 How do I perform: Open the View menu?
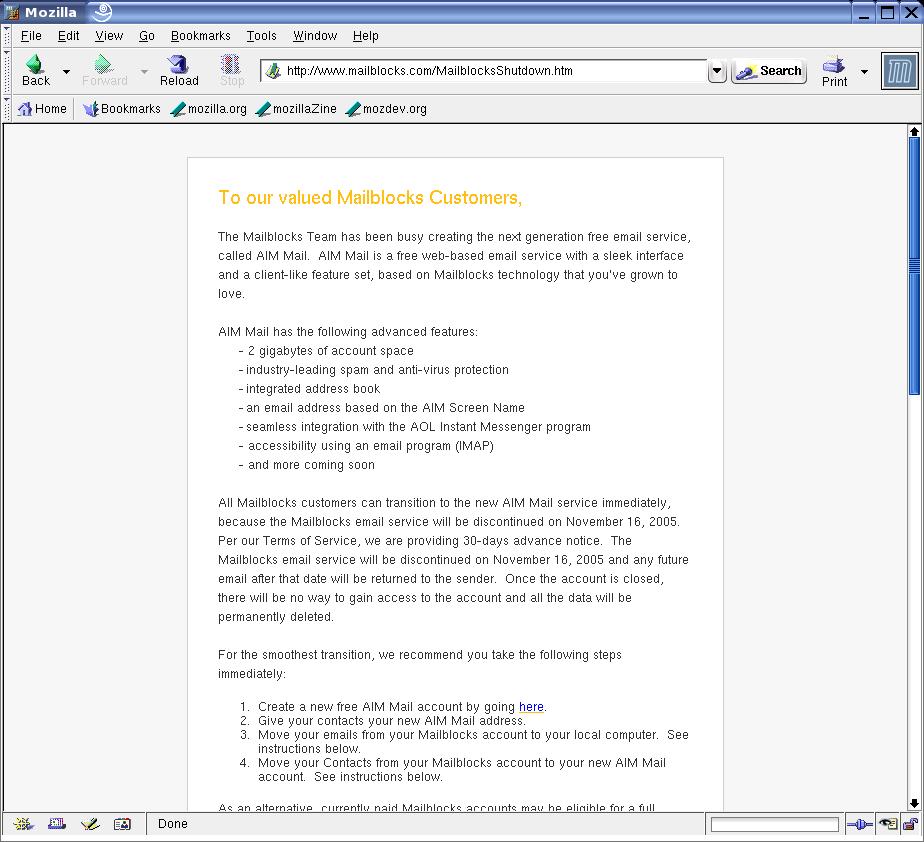tap(109, 36)
